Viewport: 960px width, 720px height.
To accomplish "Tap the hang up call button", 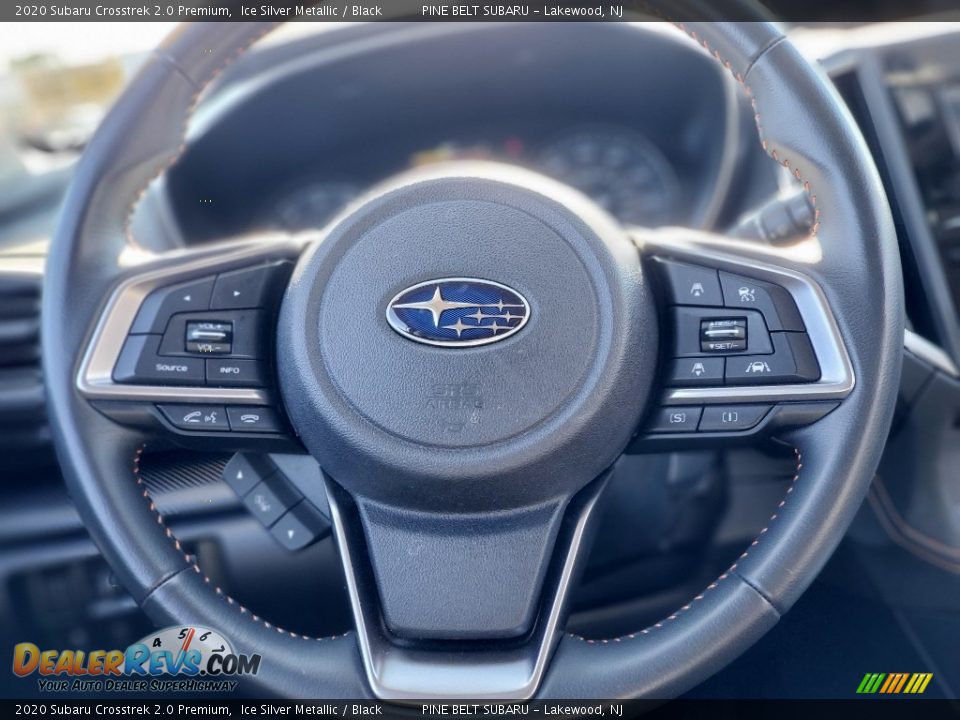I will [x=252, y=419].
